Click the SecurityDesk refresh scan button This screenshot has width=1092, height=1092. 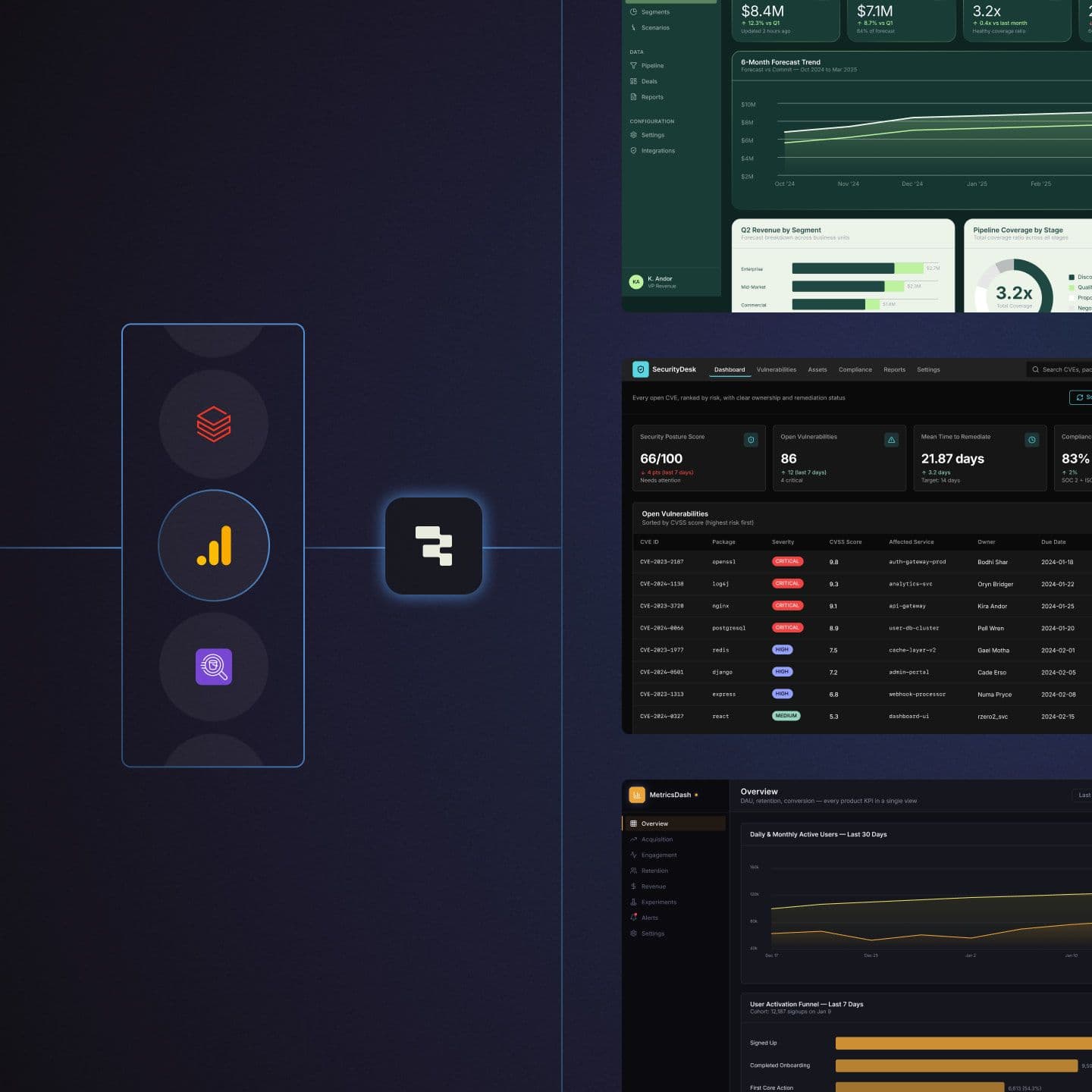(x=1081, y=397)
